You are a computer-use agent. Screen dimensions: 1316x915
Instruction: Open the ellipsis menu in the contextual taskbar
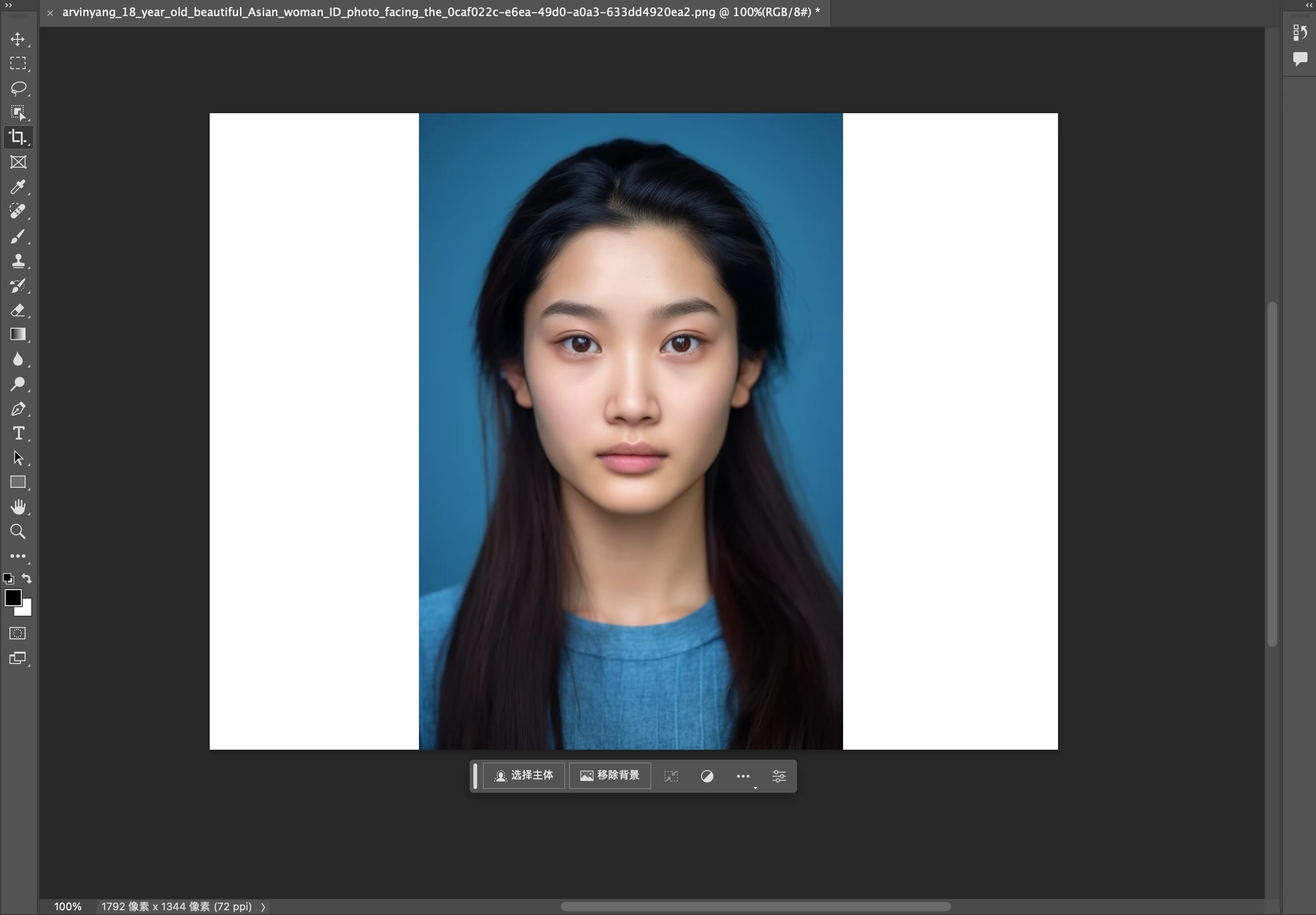pos(743,776)
